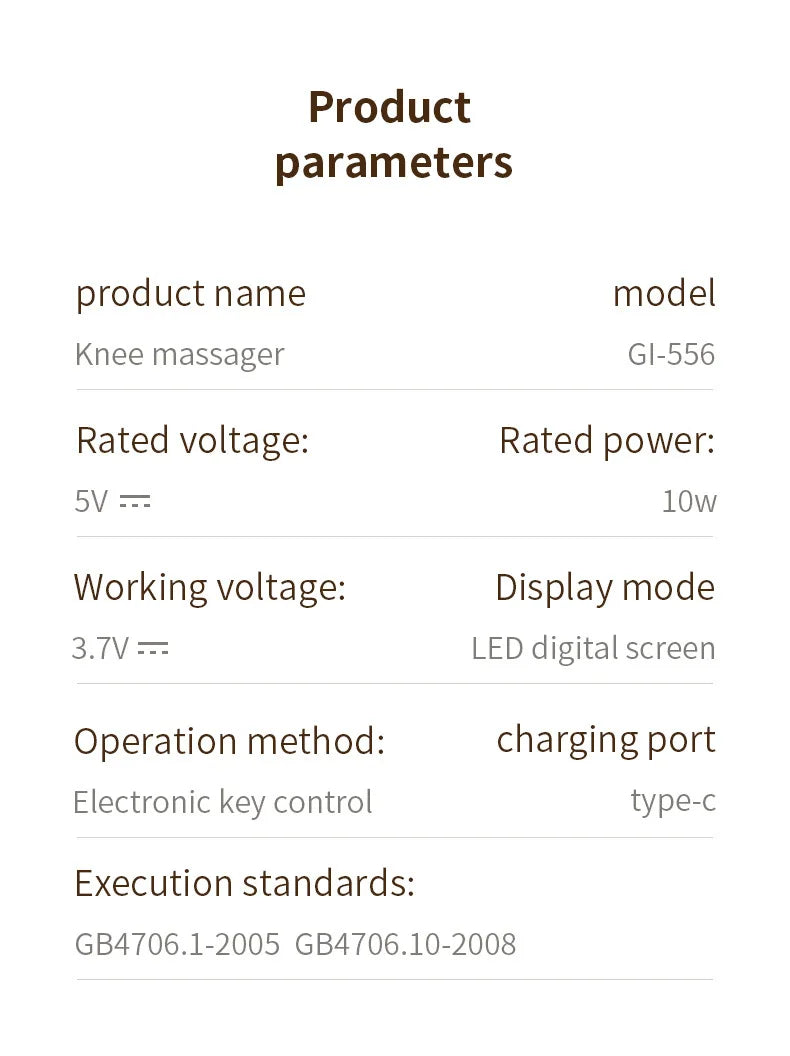Click the GB4706.1-2005 standard code
The height and width of the screenshot is (1056, 790).
177,944
